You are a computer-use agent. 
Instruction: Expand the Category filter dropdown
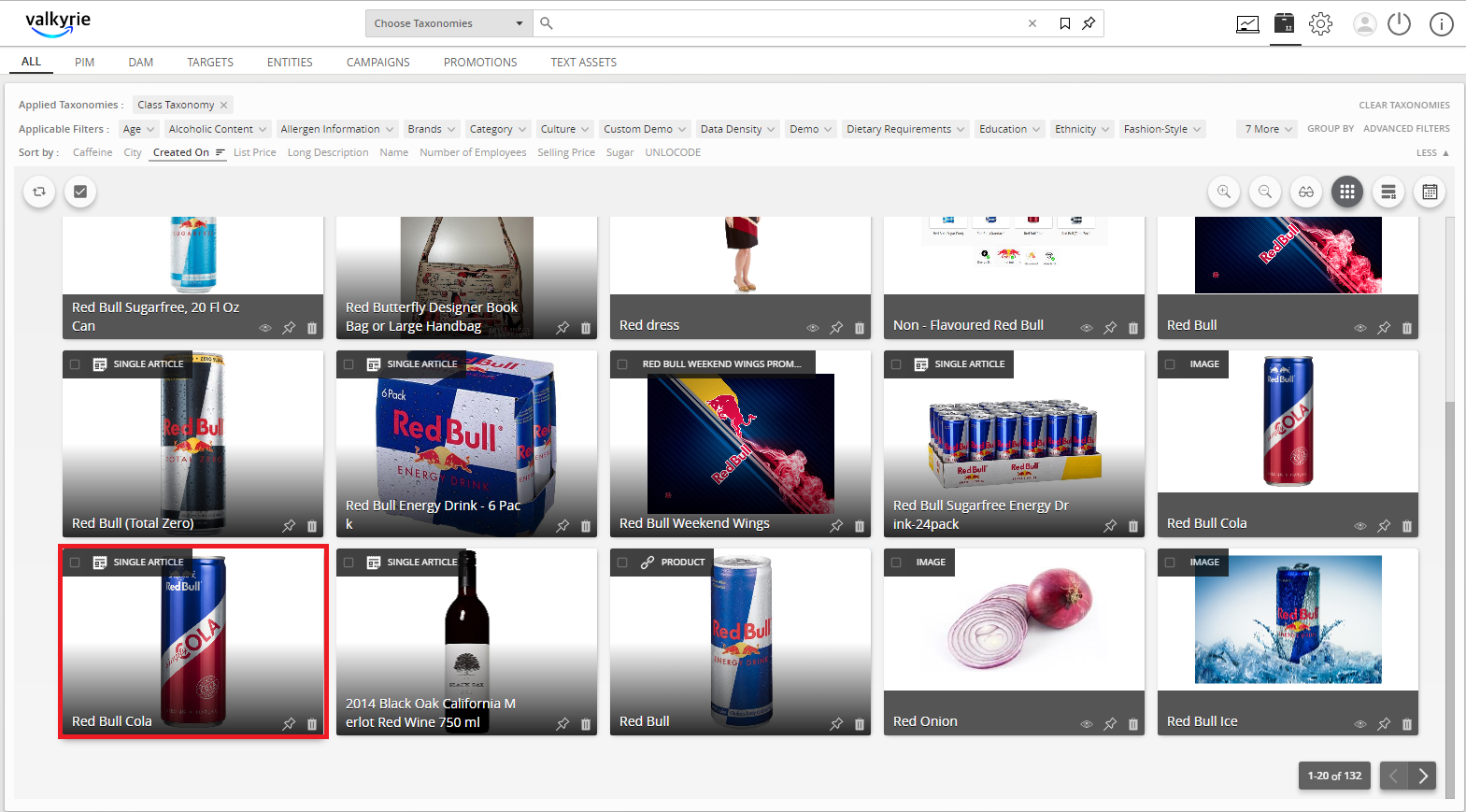498,129
